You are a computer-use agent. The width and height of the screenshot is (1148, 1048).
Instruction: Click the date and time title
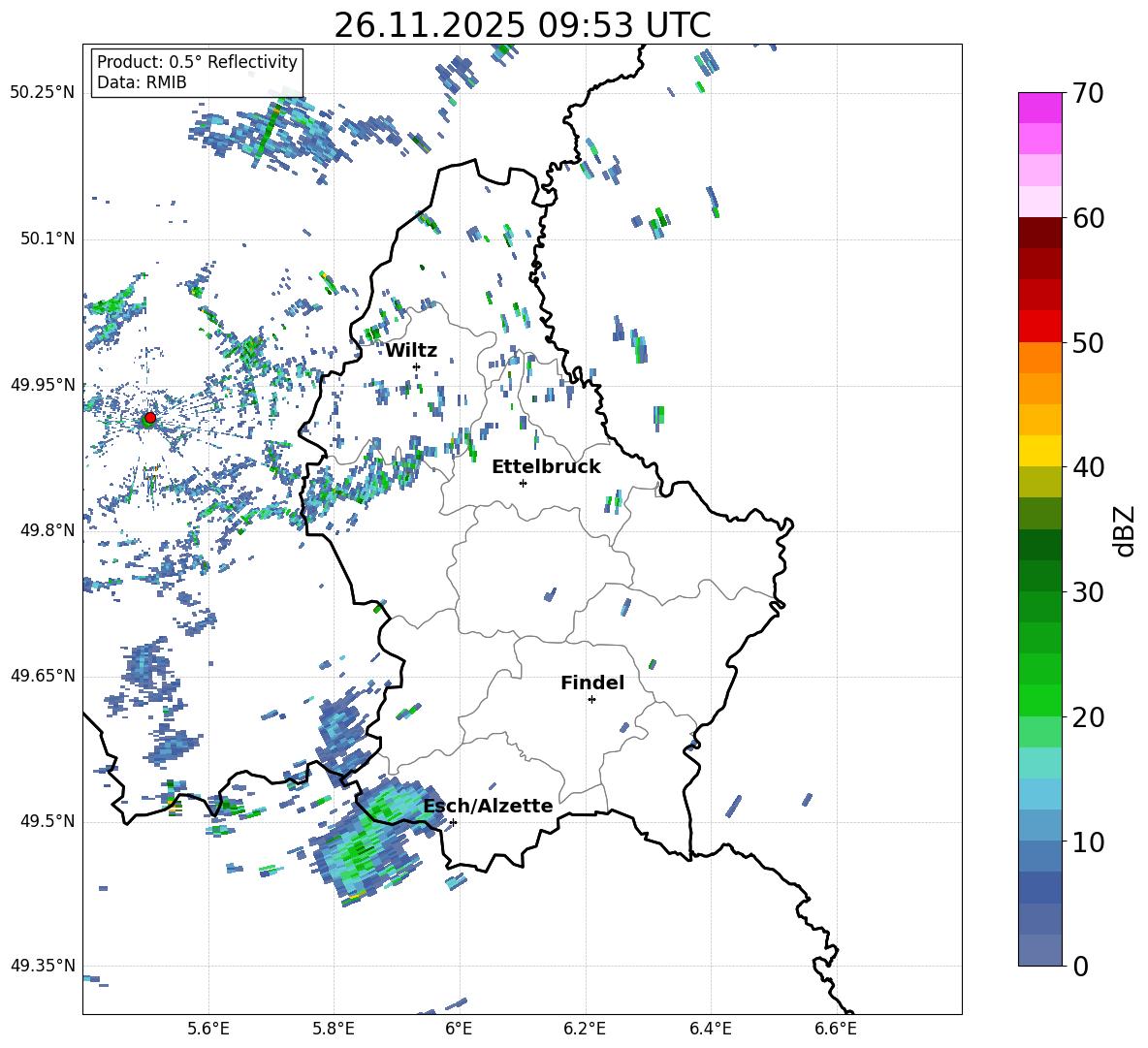click(x=523, y=25)
